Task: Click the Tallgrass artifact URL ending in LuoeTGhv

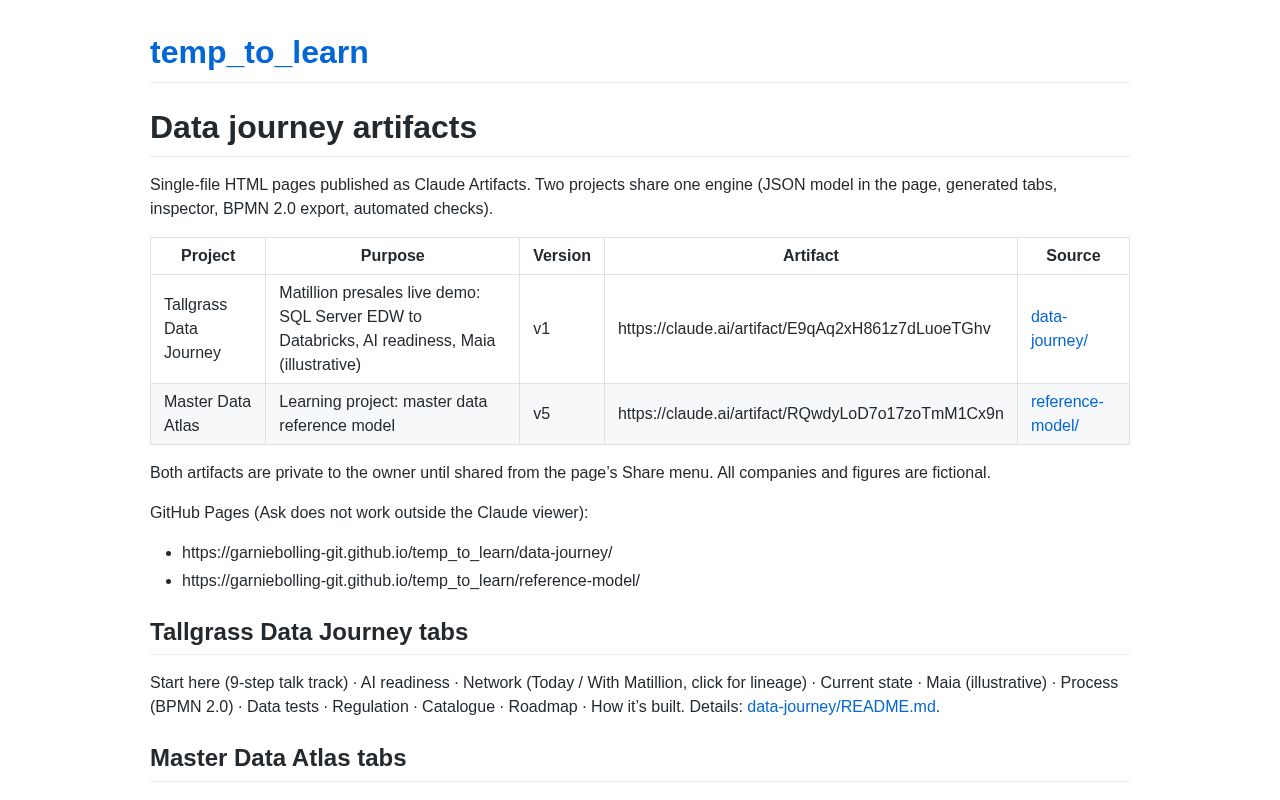Action: click(x=804, y=329)
